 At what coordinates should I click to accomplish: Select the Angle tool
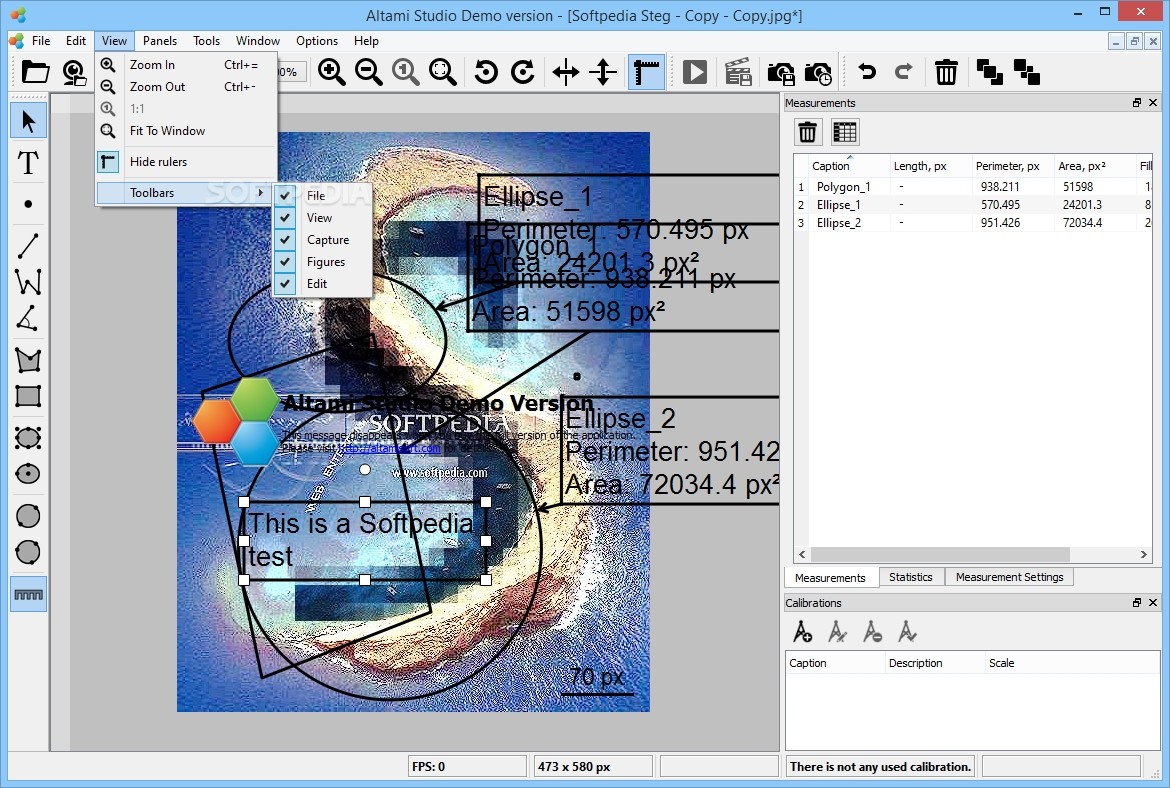click(28, 319)
